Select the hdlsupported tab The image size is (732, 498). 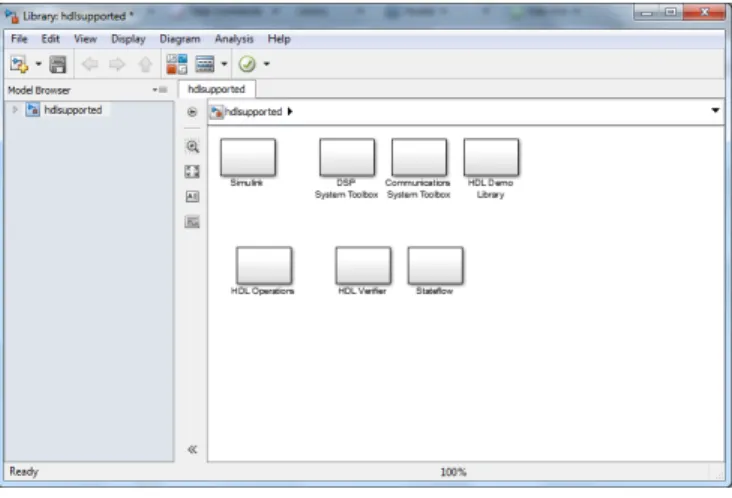[x=216, y=89]
